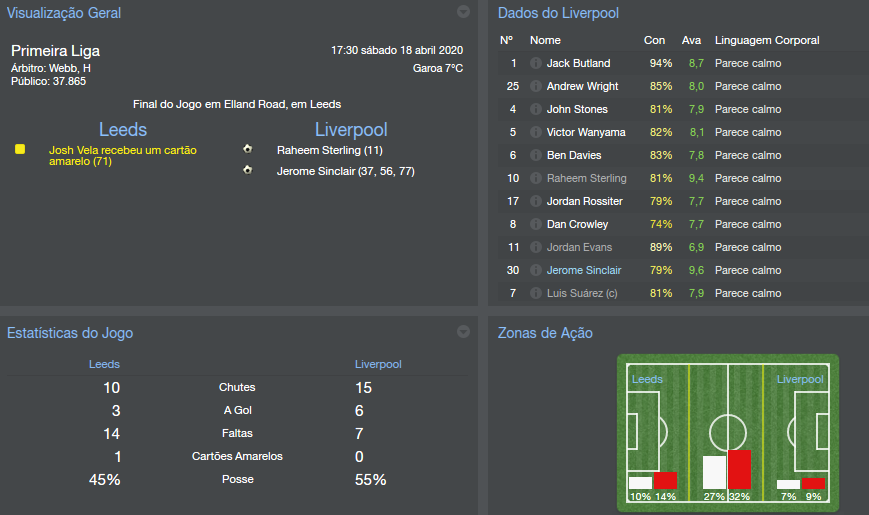The height and width of the screenshot is (515, 869).
Task: Click the goal ball icon beside Jerome Sinclair's goals
Action: coord(247,171)
